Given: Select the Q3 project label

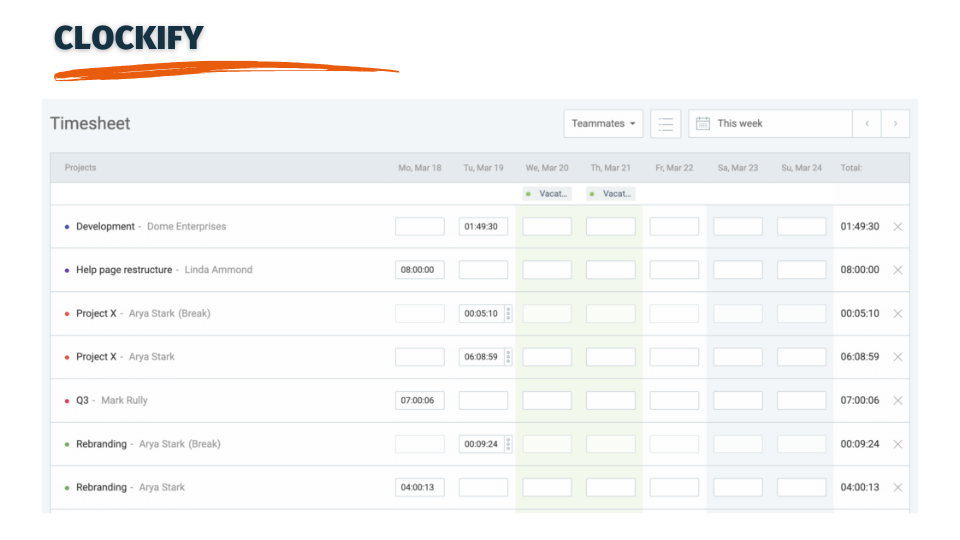Looking at the screenshot, I should click(83, 400).
